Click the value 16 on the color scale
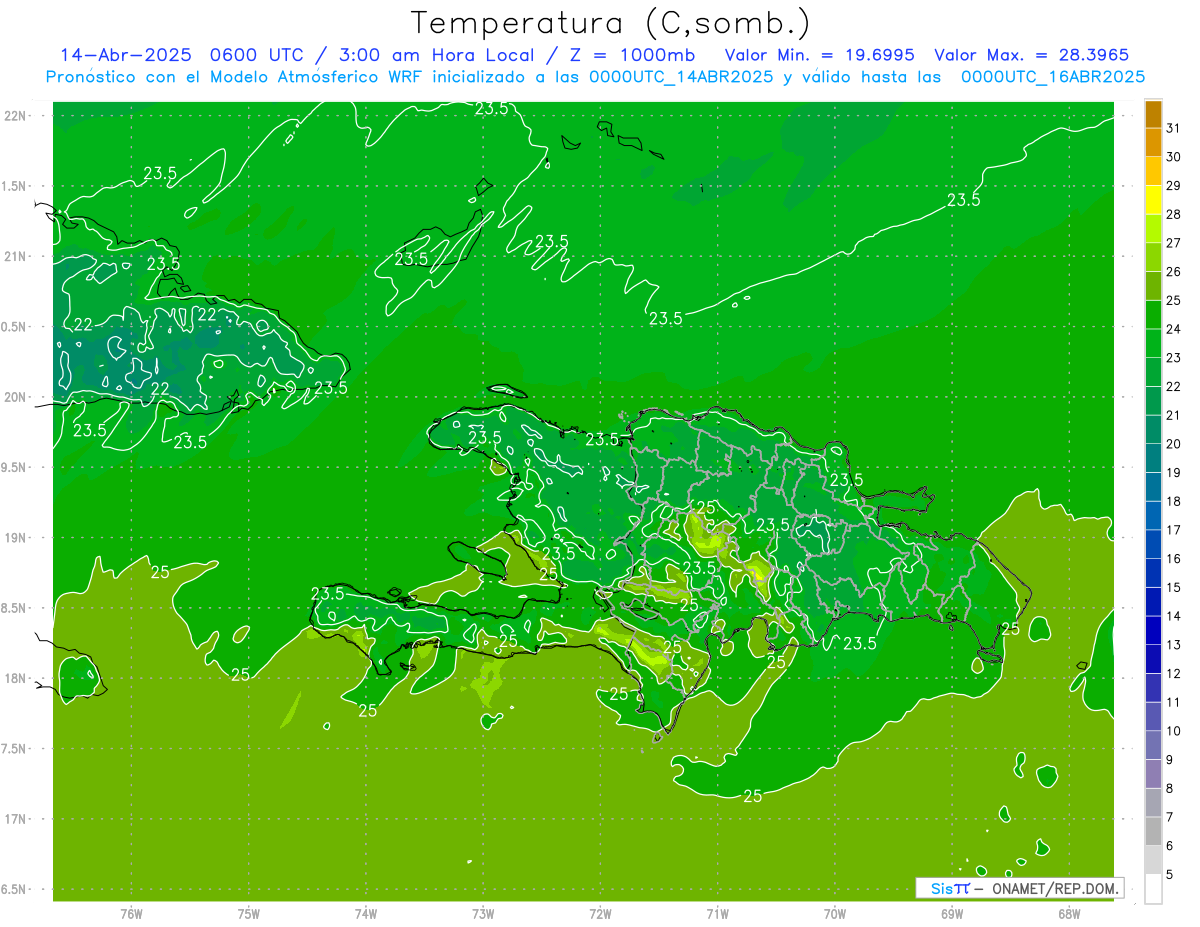This screenshot has width=1200, height=927. pos(1174,559)
